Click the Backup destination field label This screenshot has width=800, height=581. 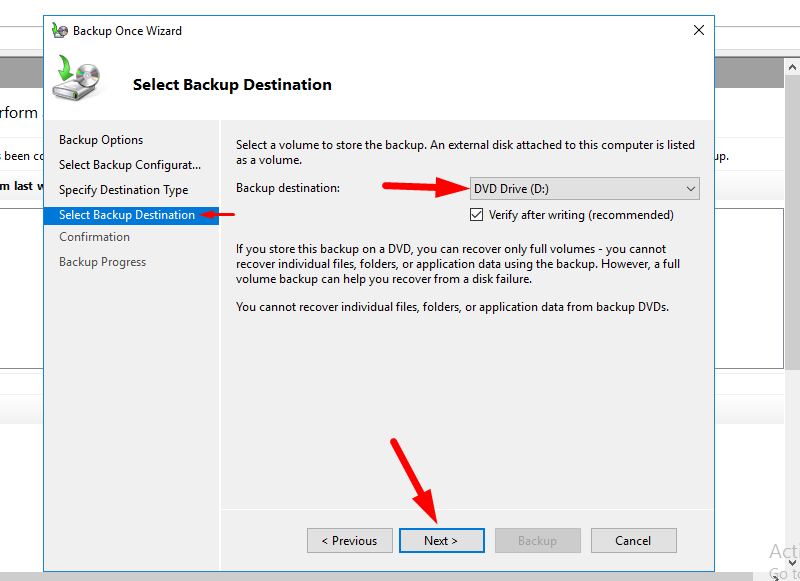coord(288,188)
